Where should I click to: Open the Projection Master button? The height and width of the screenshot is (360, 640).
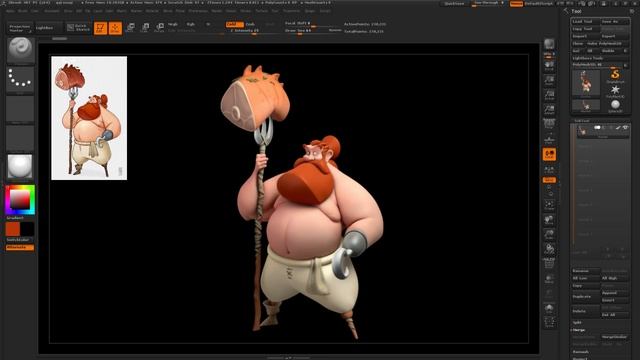point(20,28)
